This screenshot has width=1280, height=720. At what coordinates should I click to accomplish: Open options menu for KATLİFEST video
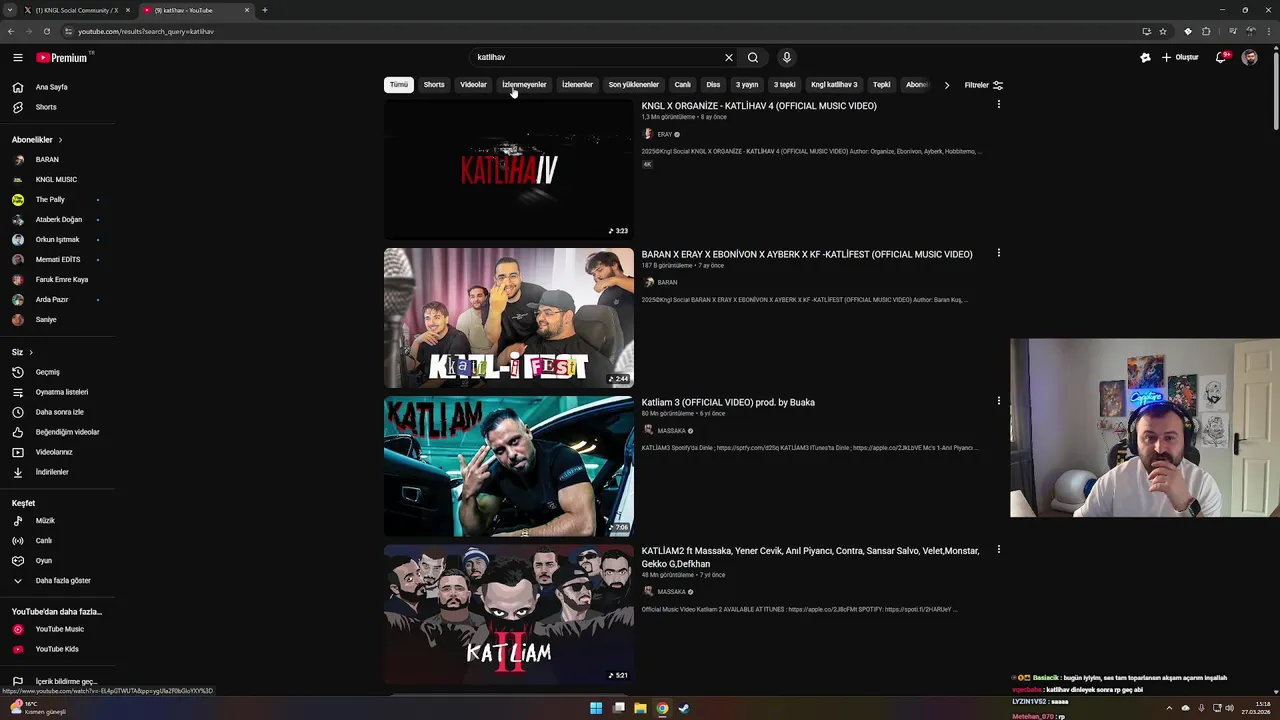tap(998, 253)
